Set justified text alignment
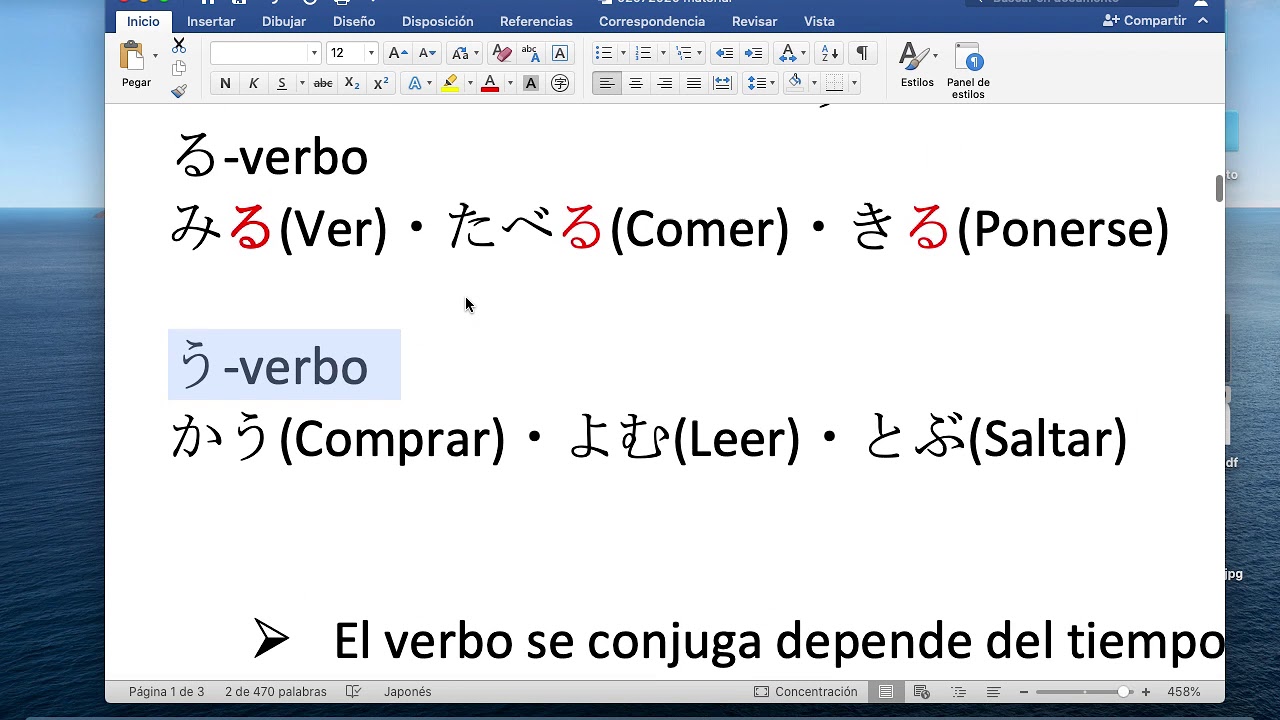Screen dimensions: 1280x720 693,83
